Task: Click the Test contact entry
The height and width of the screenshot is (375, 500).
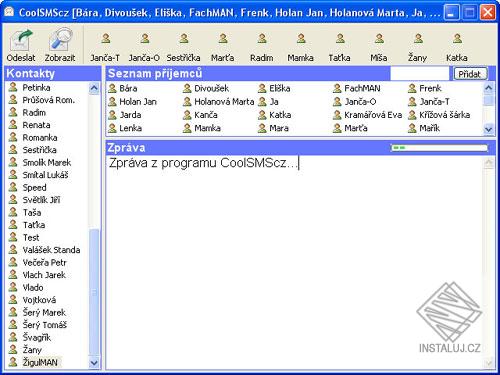Action: pos(24,238)
